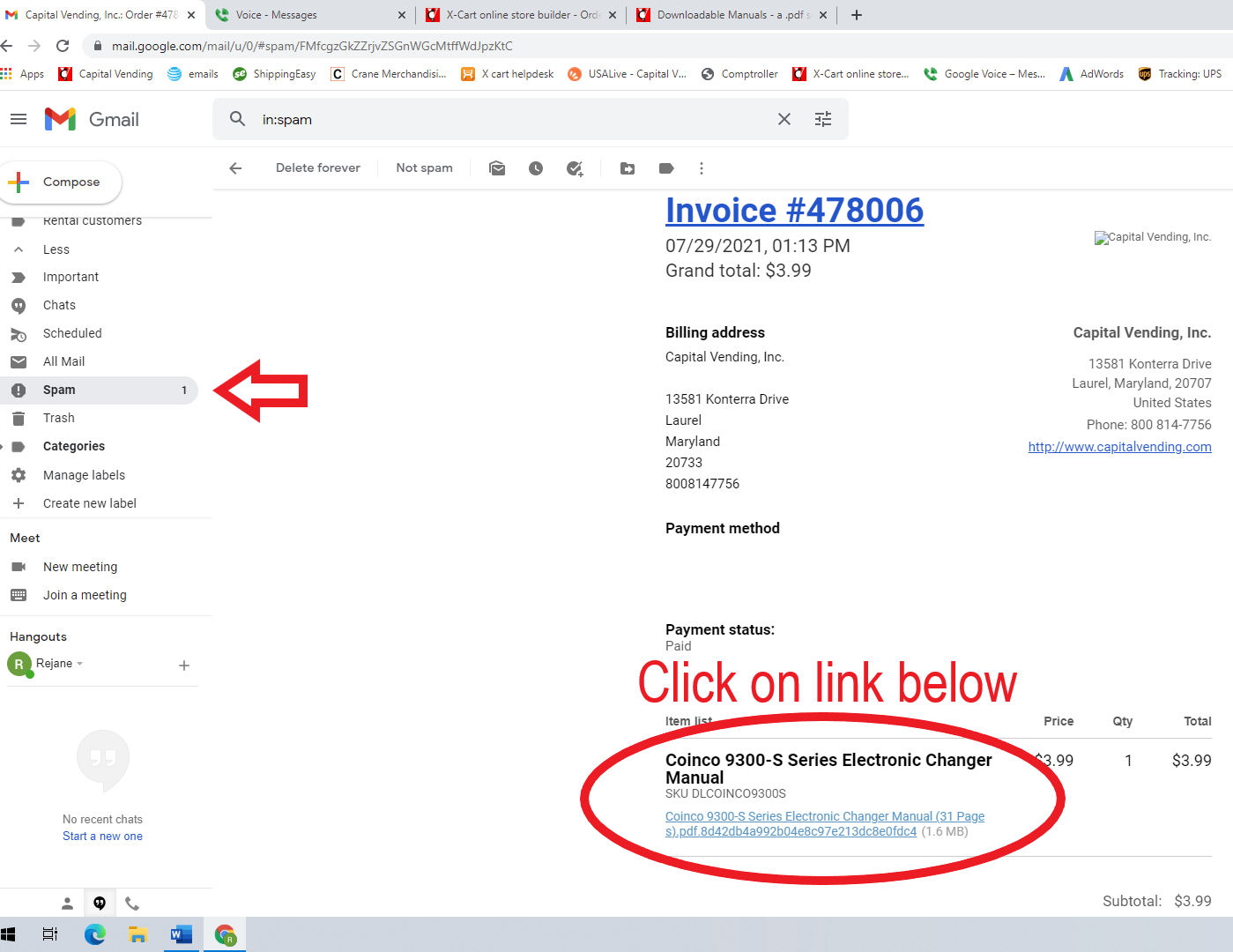Open Crane Merchandising bookmark
This screenshot has height=952, width=1233.
pos(389,74)
